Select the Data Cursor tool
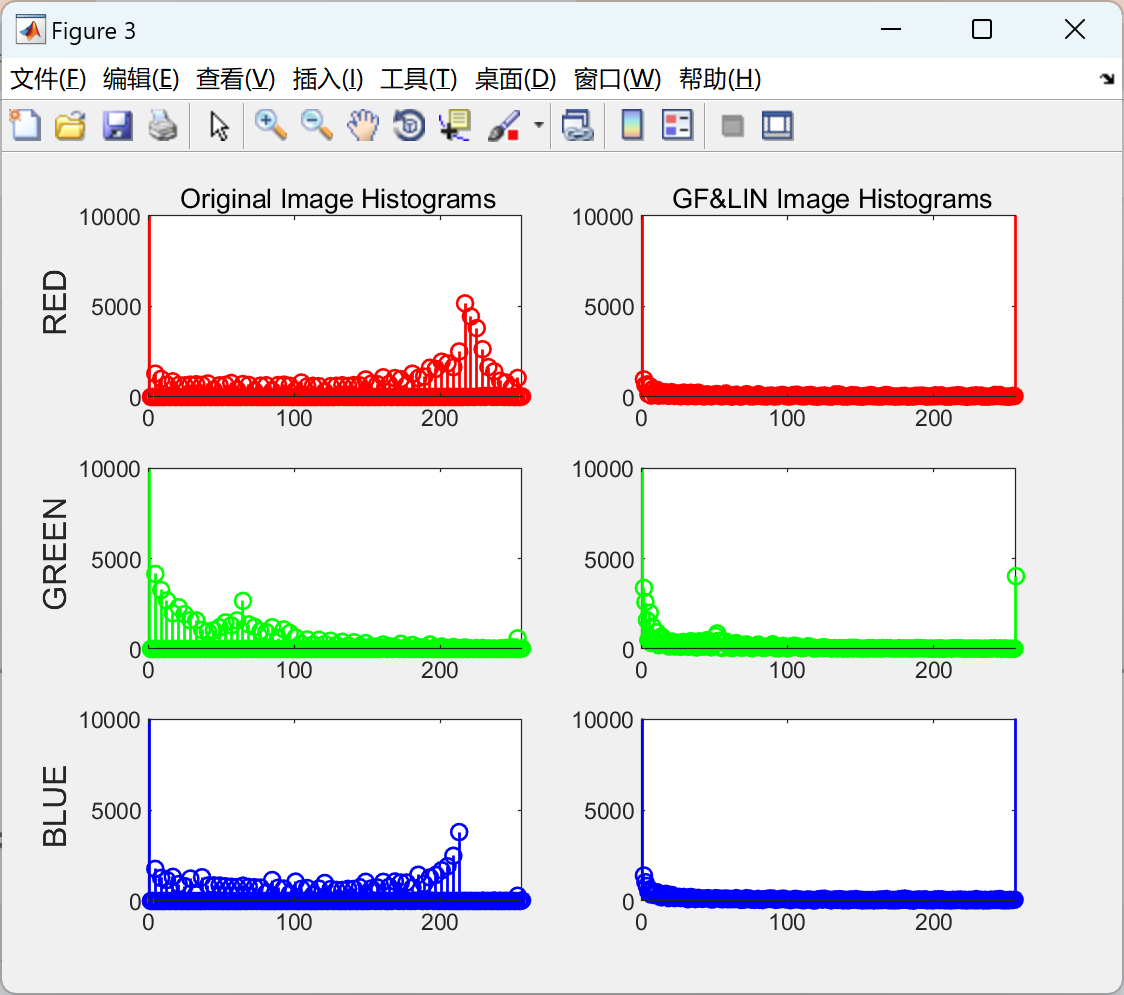Screen dimensions: 1124x995 454,125
